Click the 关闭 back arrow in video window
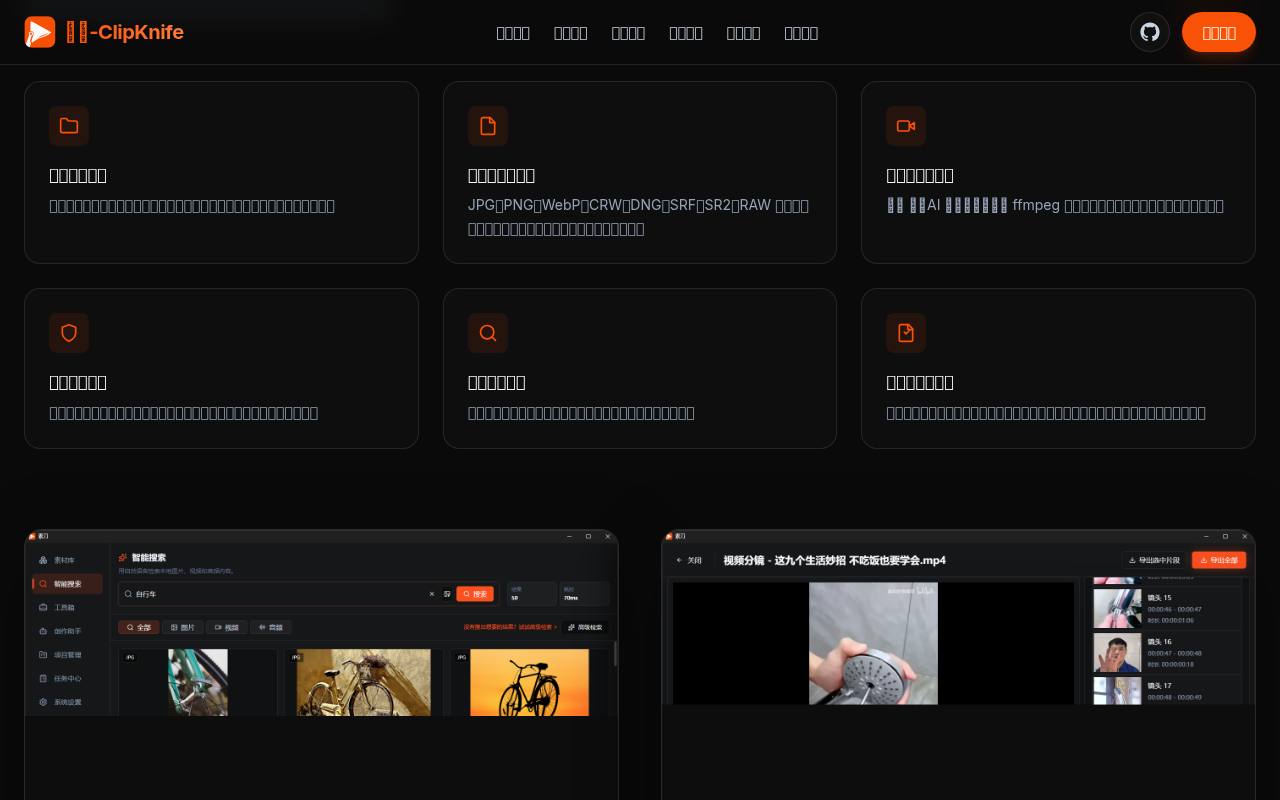 pyautogui.click(x=690, y=560)
